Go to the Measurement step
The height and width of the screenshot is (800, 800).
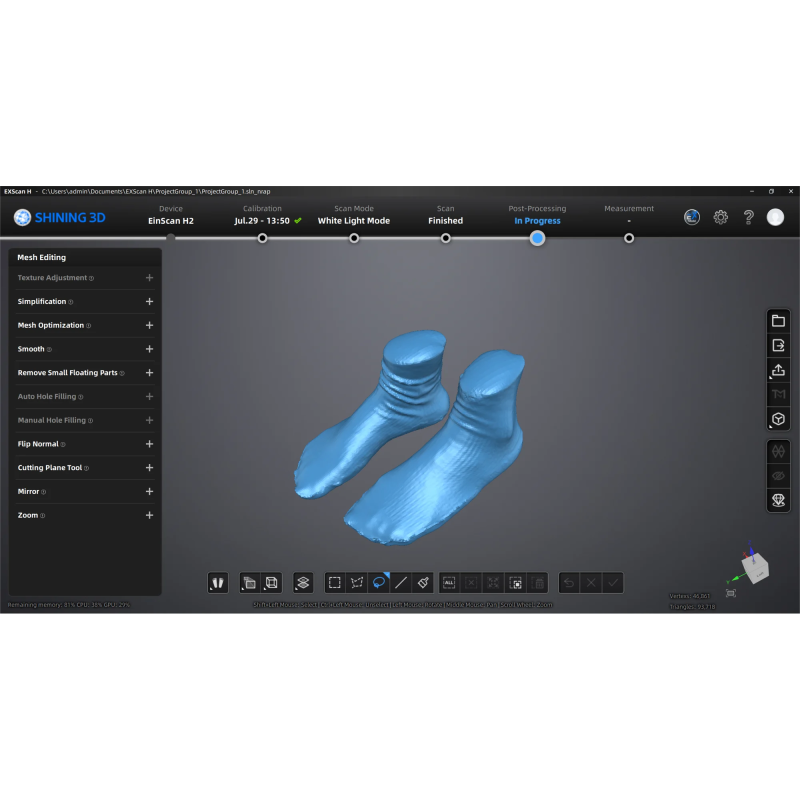[x=629, y=215]
